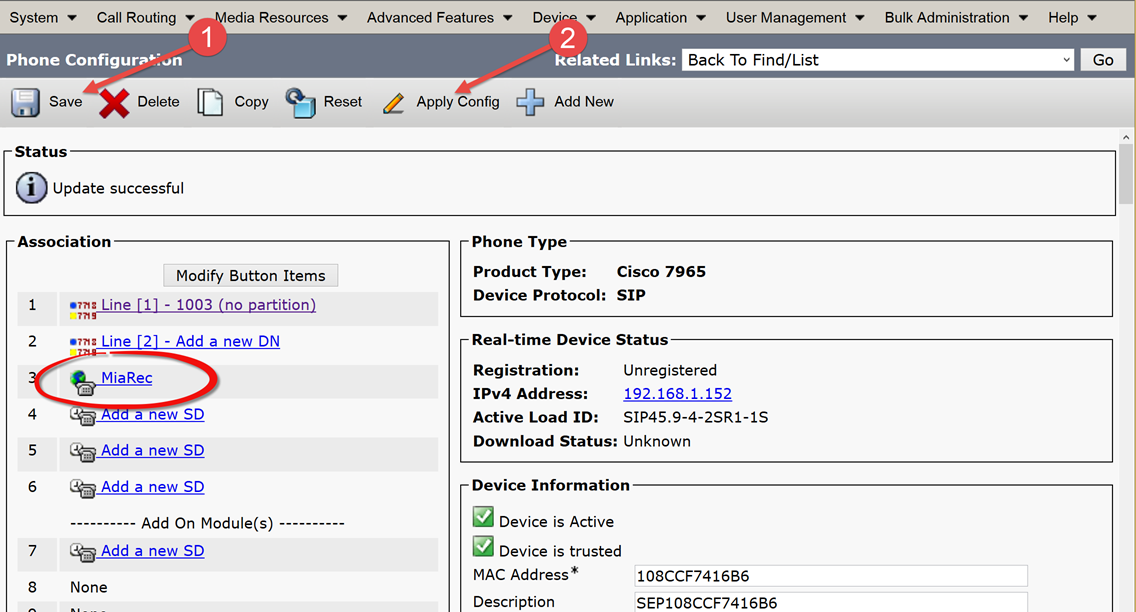Click the speed dial icon in row 4

83,416
